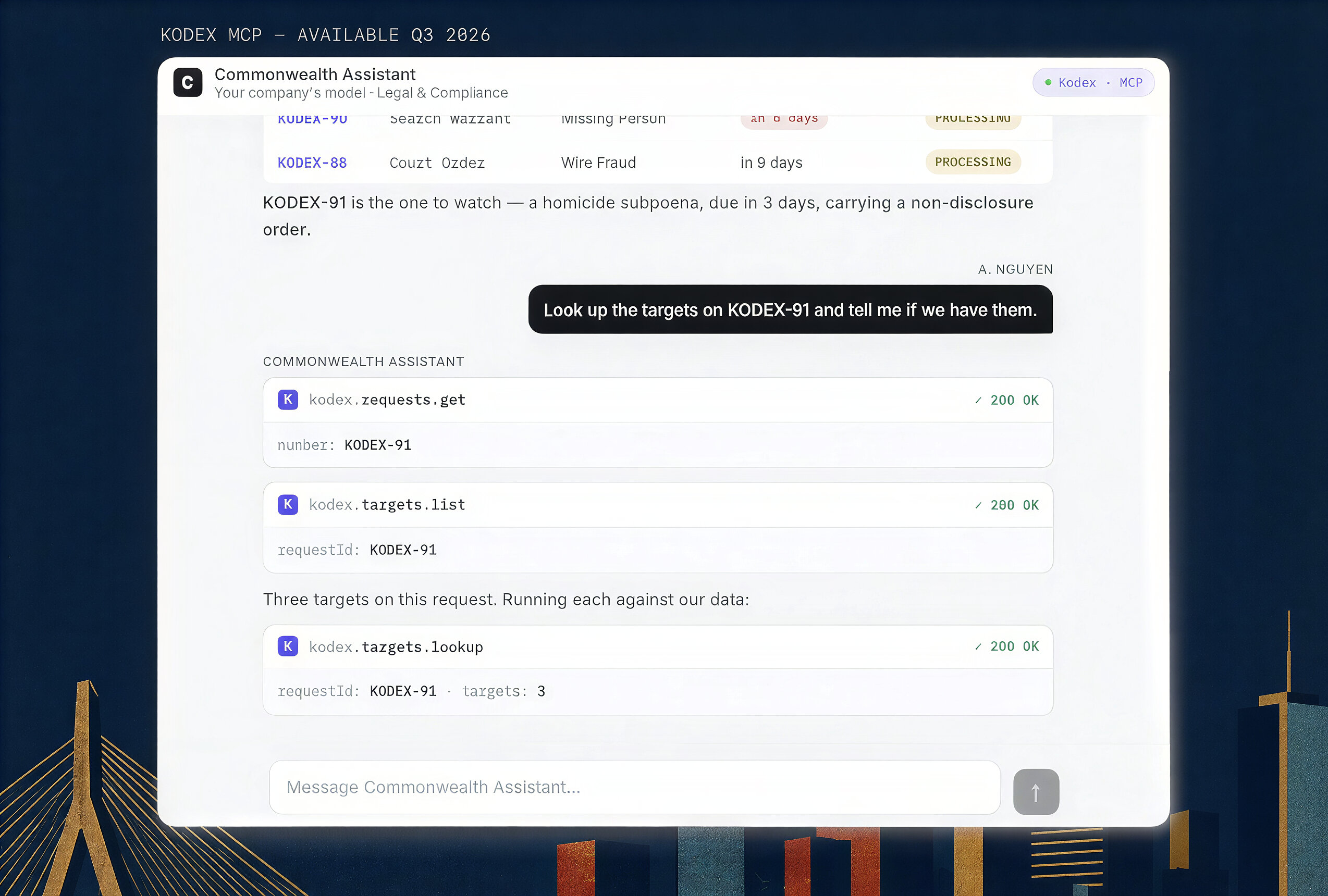
Task: Click the targets: 3 parameter value
Action: pyautogui.click(x=540, y=692)
